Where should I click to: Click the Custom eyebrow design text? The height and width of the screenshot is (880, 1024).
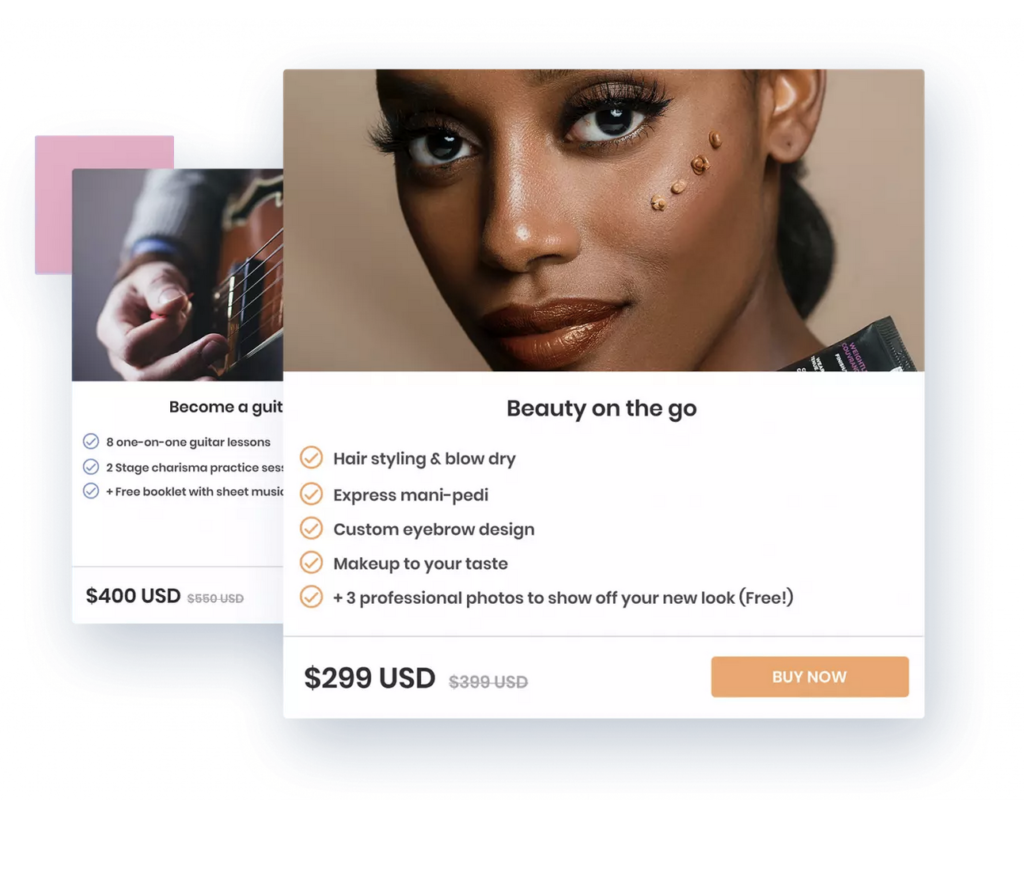pos(434,529)
